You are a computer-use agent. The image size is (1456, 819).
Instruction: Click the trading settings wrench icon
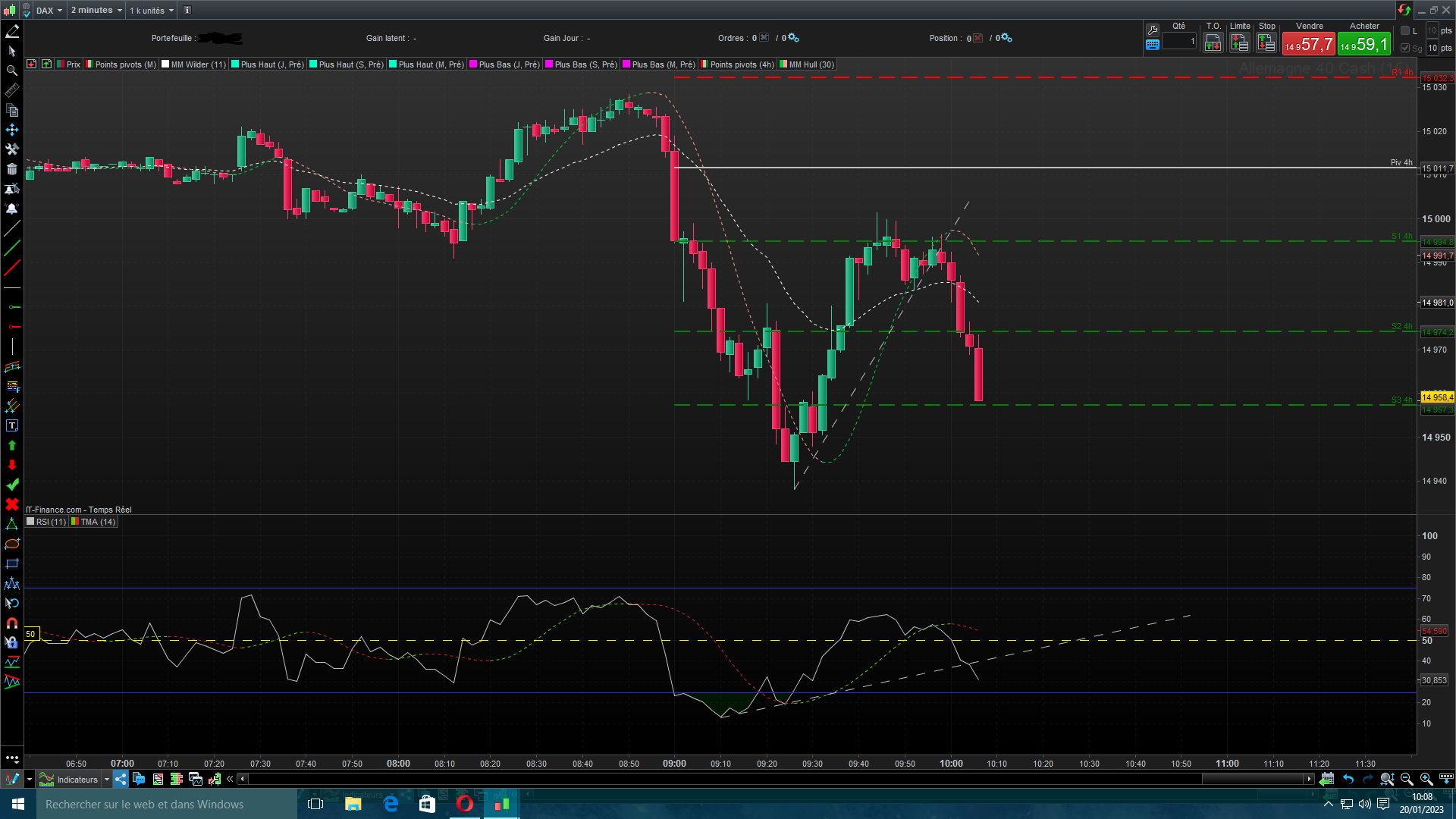click(1153, 30)
